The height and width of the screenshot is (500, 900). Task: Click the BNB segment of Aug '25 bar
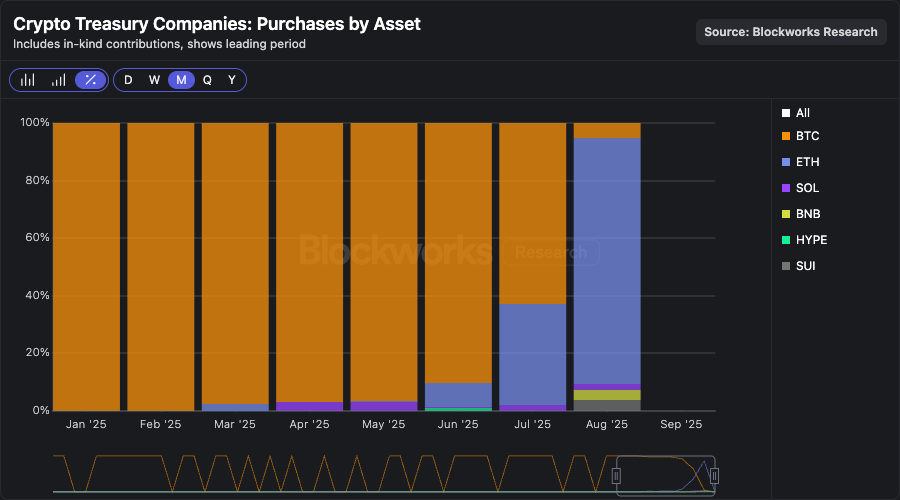tap(607, 395)
